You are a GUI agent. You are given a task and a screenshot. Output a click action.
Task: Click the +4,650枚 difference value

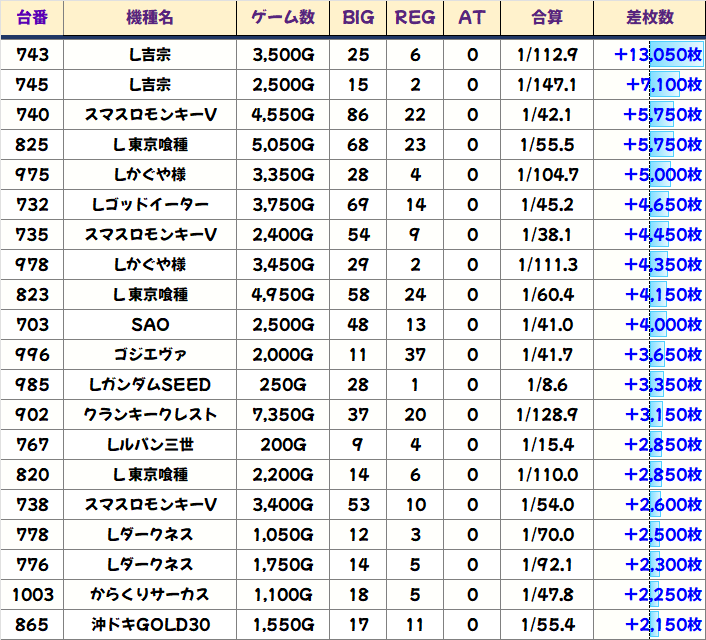coord(663,205)
